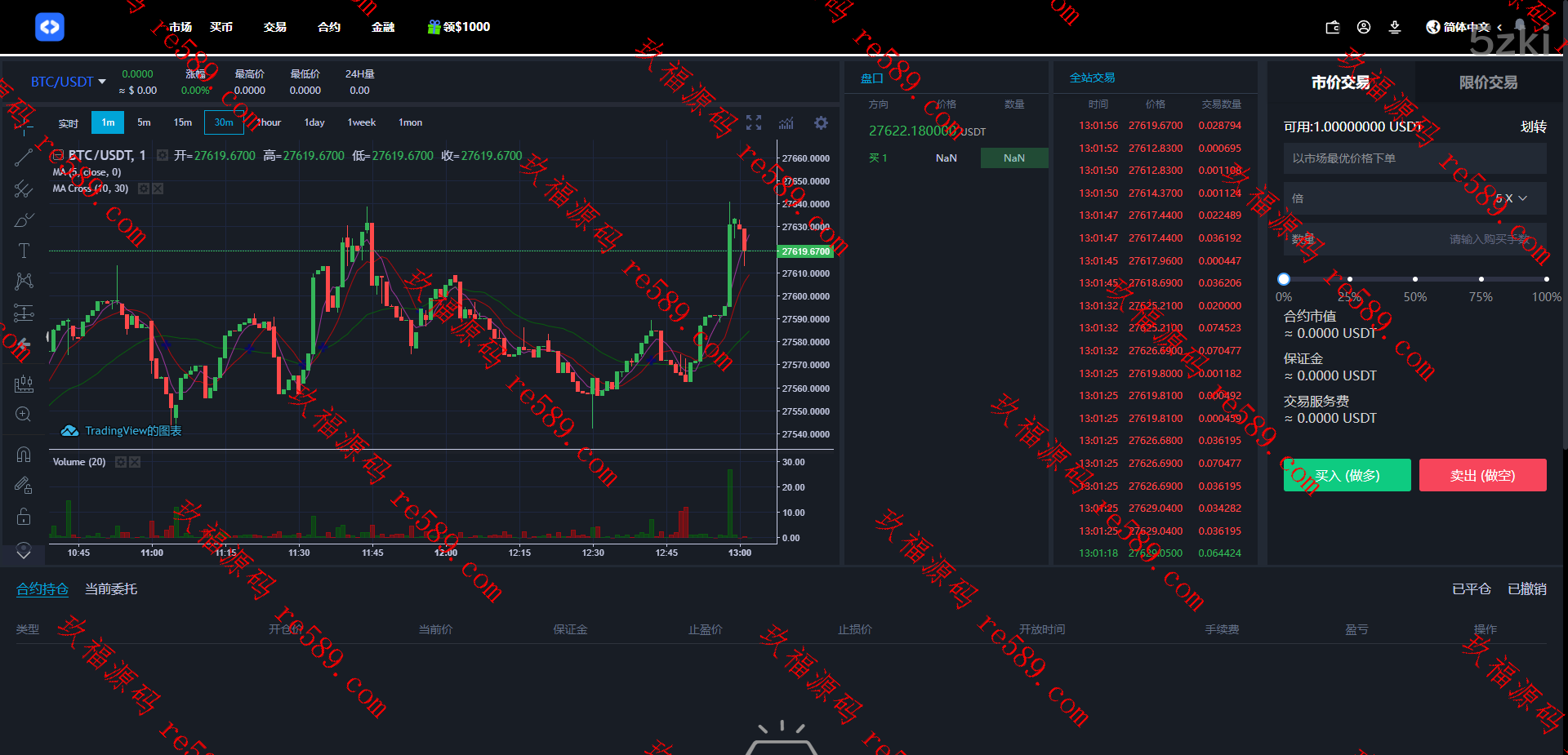Switch to the 限价交易 tab
Image resolution: width=1568 pixels, height=755 pixels.
click(x=1488, y=82)
